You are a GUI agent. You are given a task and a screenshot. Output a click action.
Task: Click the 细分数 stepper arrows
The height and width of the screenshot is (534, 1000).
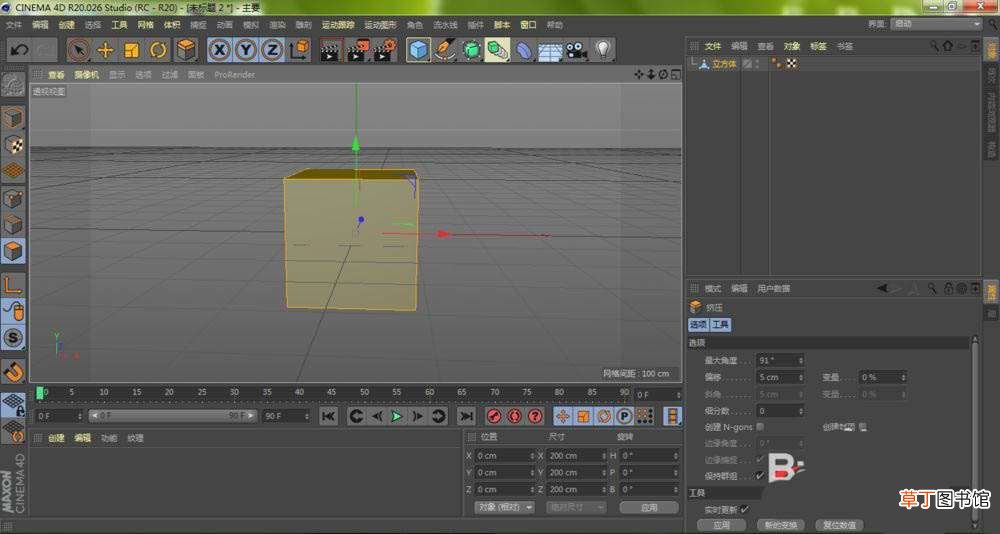(800, 411)
